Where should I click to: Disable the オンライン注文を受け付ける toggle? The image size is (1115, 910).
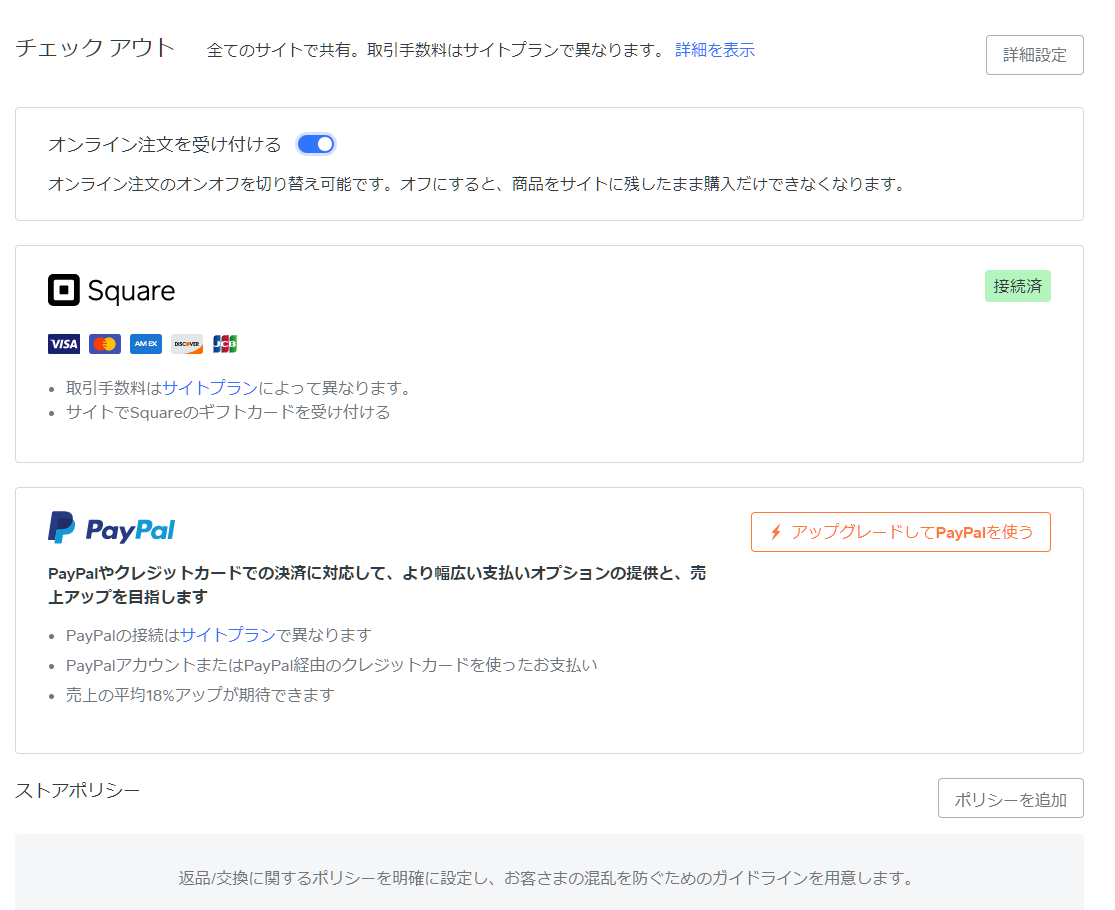point(316,144)
